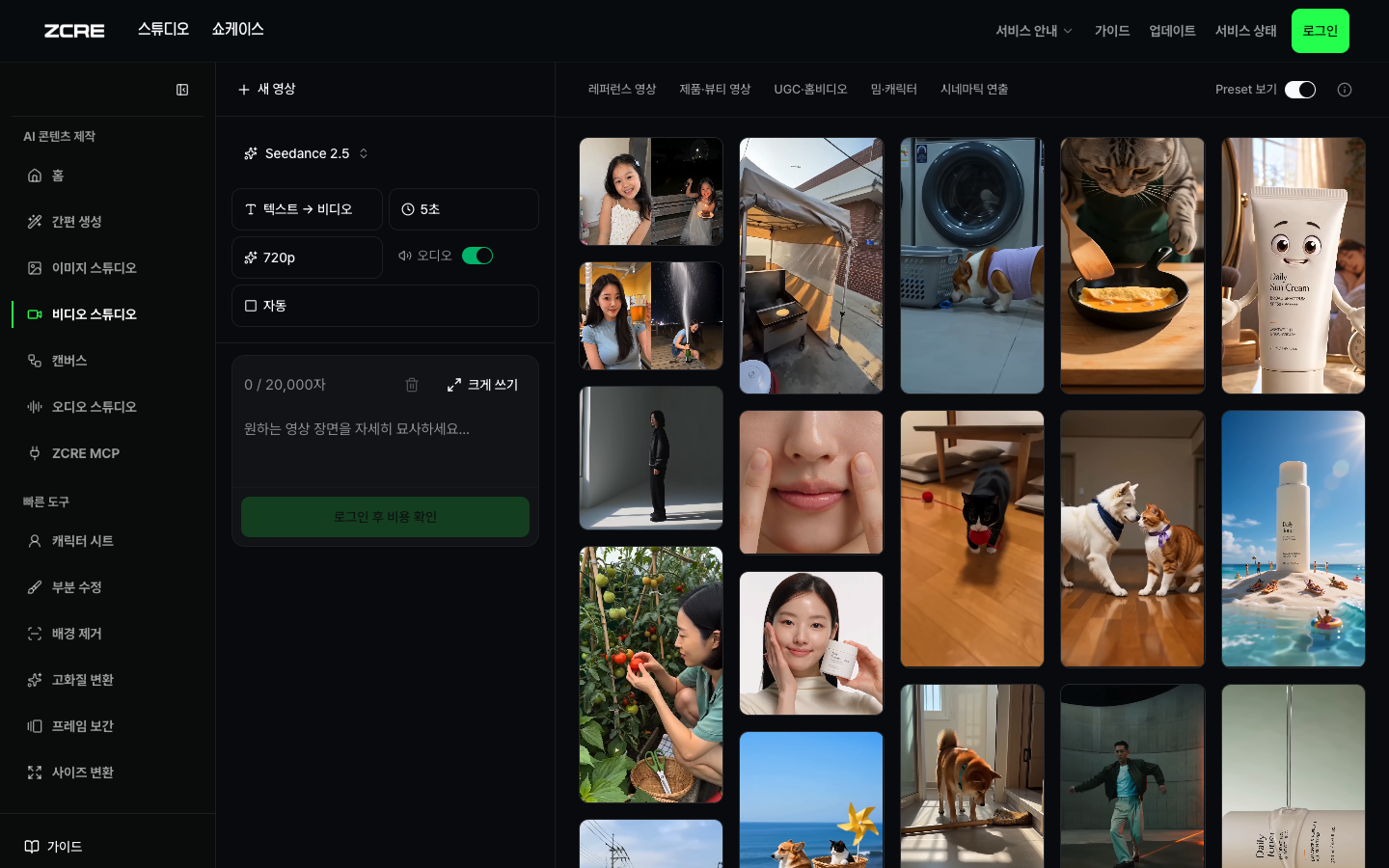Image resolution: width=1389 pixels, height=868 pixels.
Task: Click the plug icon for ZCRE MCP
Action: coord(35,453)
